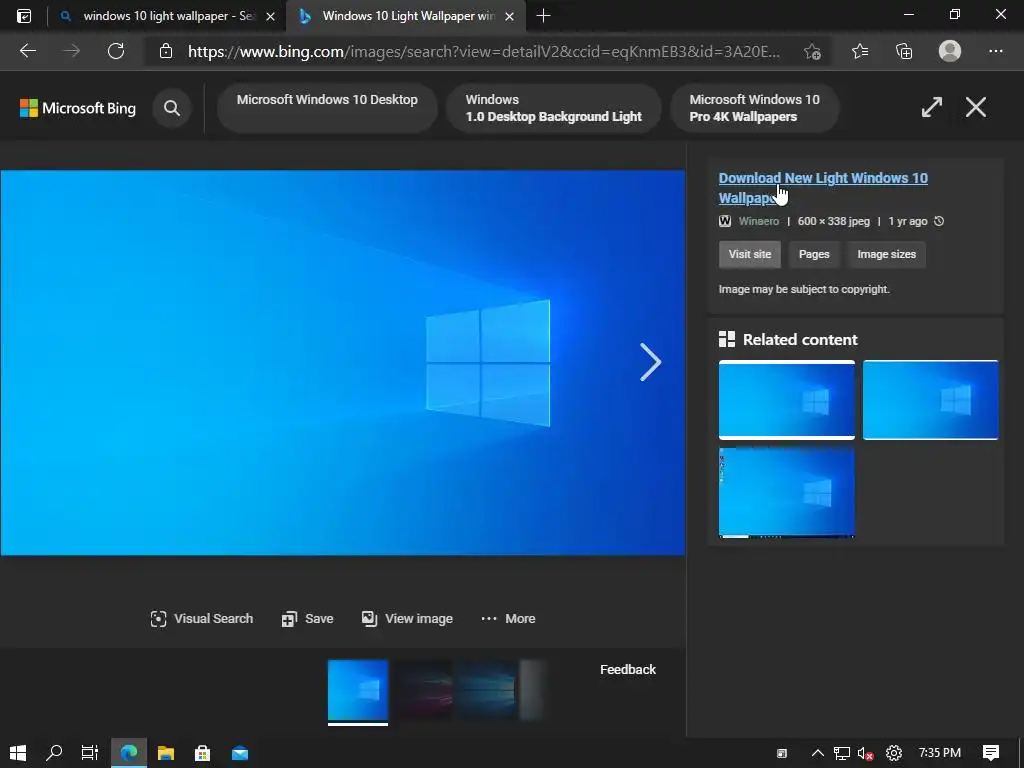The width and height of the screenshot is (1024, 768).
Task: Open 'Download New Light Windows 10 Wallpaper' link
Action: point(823,188)
